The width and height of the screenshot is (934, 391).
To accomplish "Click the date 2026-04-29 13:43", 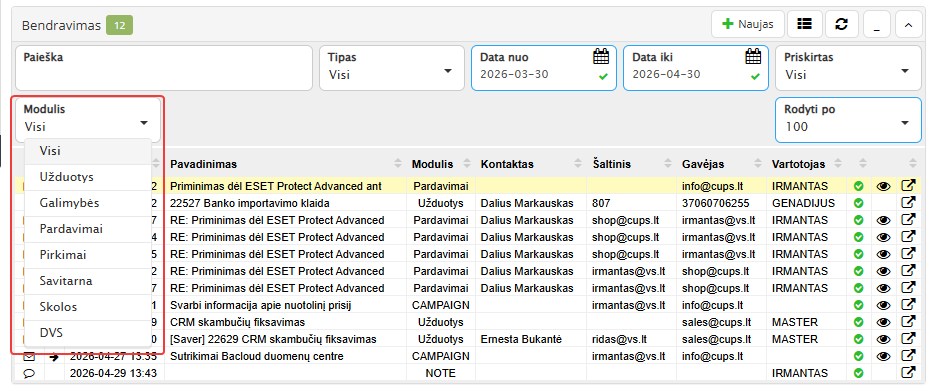I will 113,373.
